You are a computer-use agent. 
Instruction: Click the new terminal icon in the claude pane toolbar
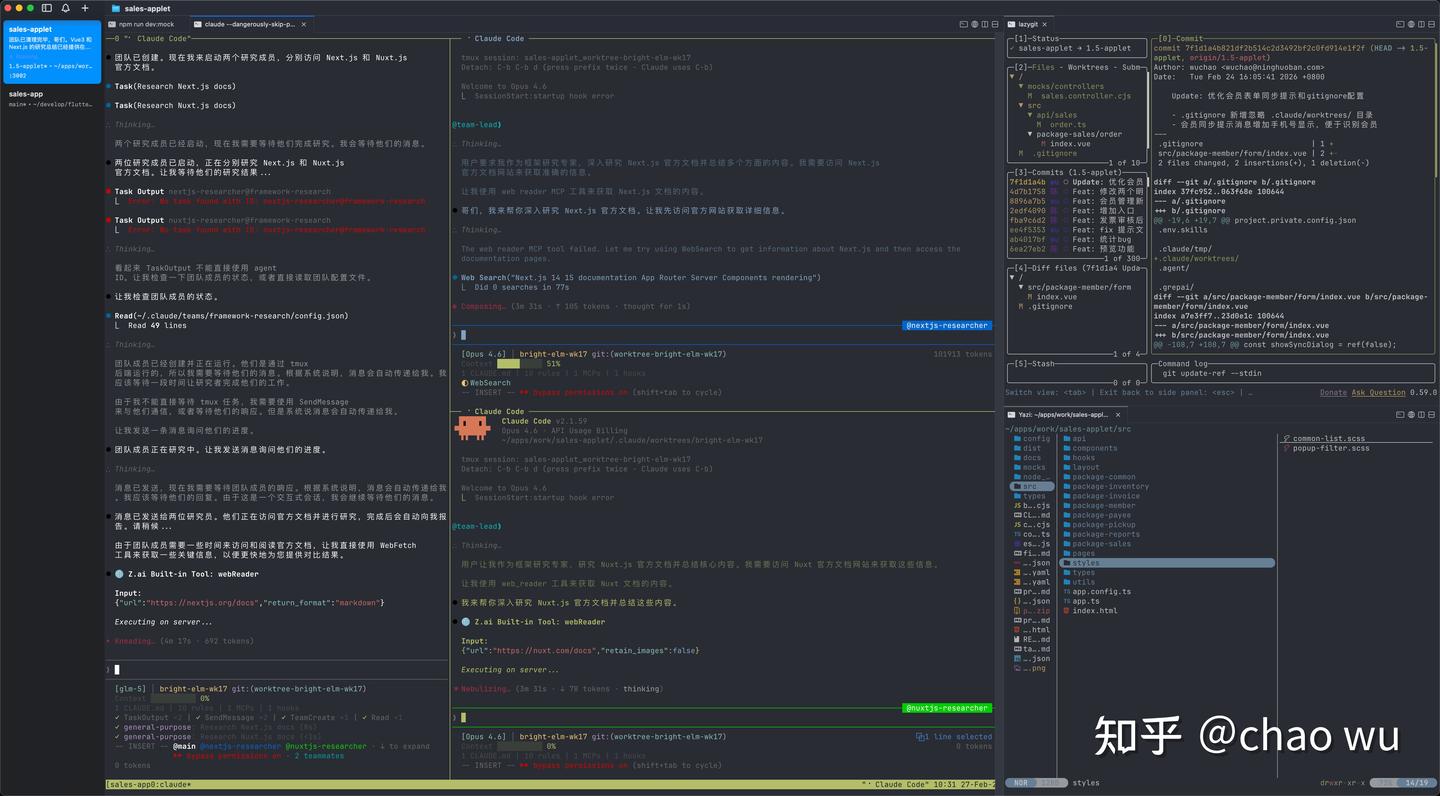[963, 24]
